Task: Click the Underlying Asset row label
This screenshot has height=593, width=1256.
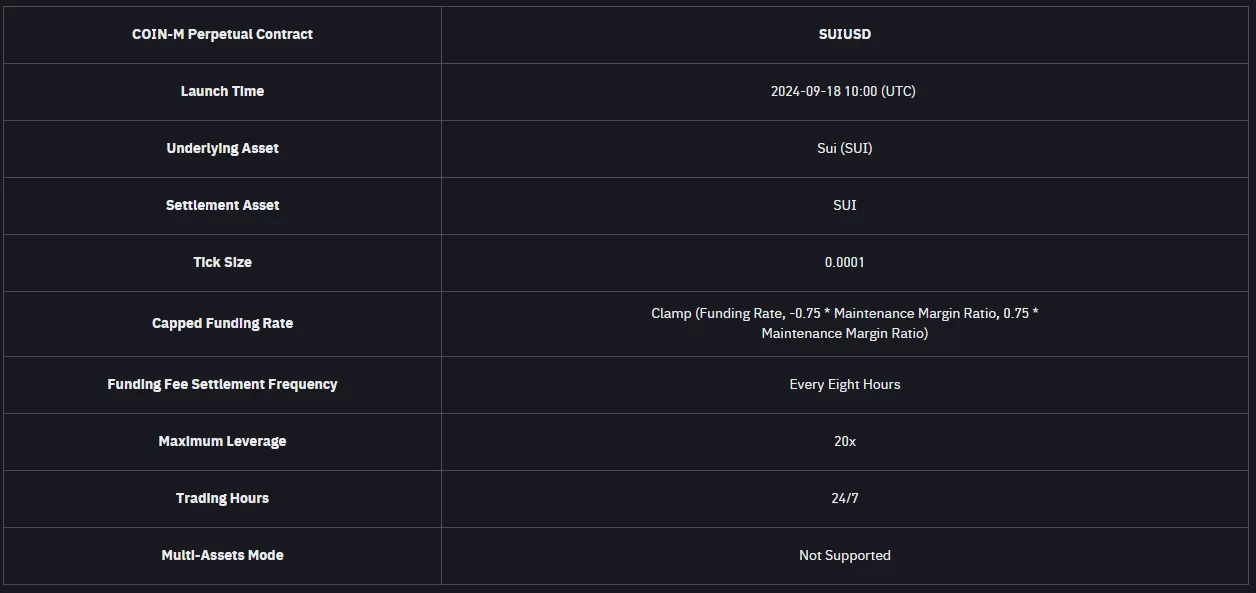Action: pos(222,148)
